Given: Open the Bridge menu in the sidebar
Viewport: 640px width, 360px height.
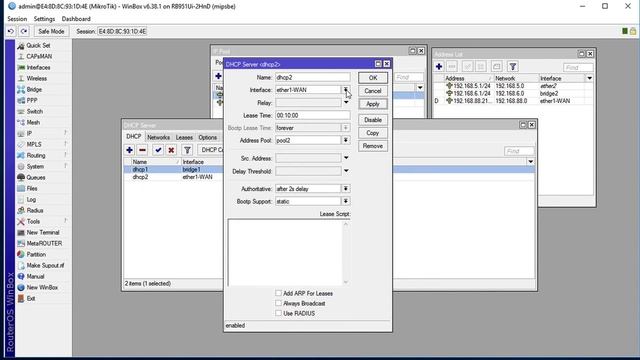Looking at the screenshot, I should [34, 89].
